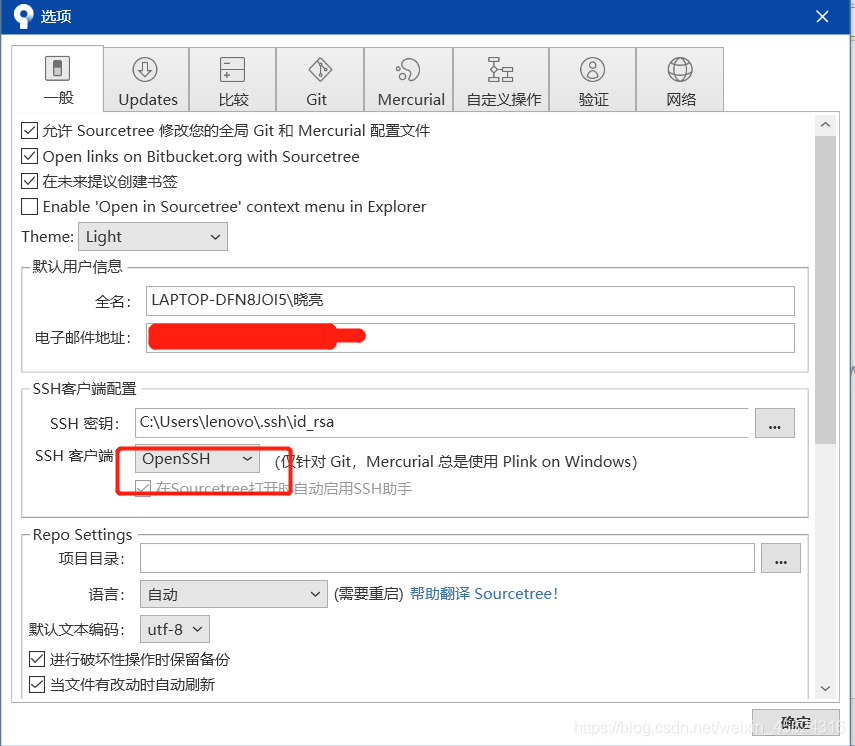The image size is (855, 746).
Task: Confirm with the 确定 button
Action: (x=796, y=723)
